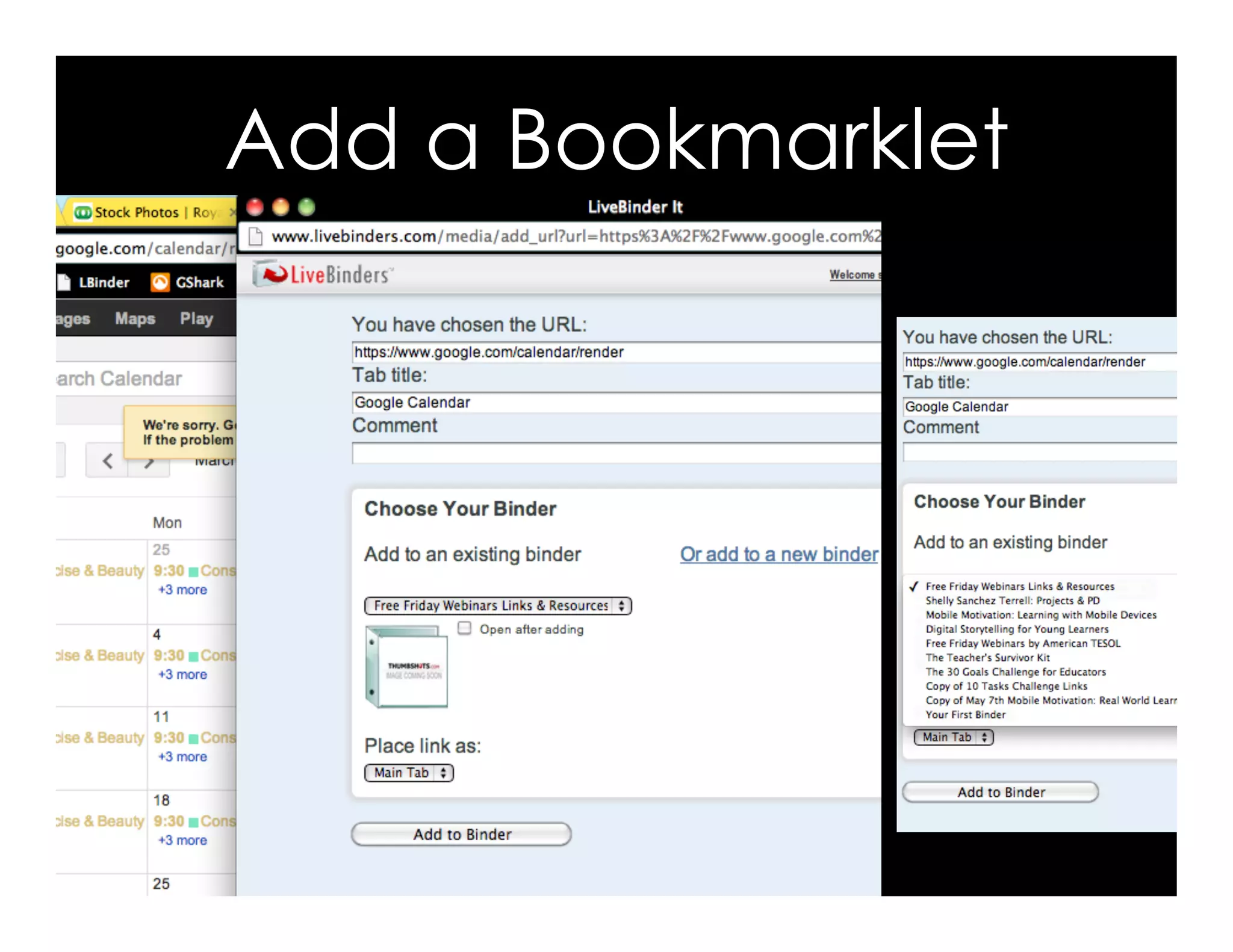1233x952 pixels.
Task: Click +3 more under date 11
Action: coord(182,756)
